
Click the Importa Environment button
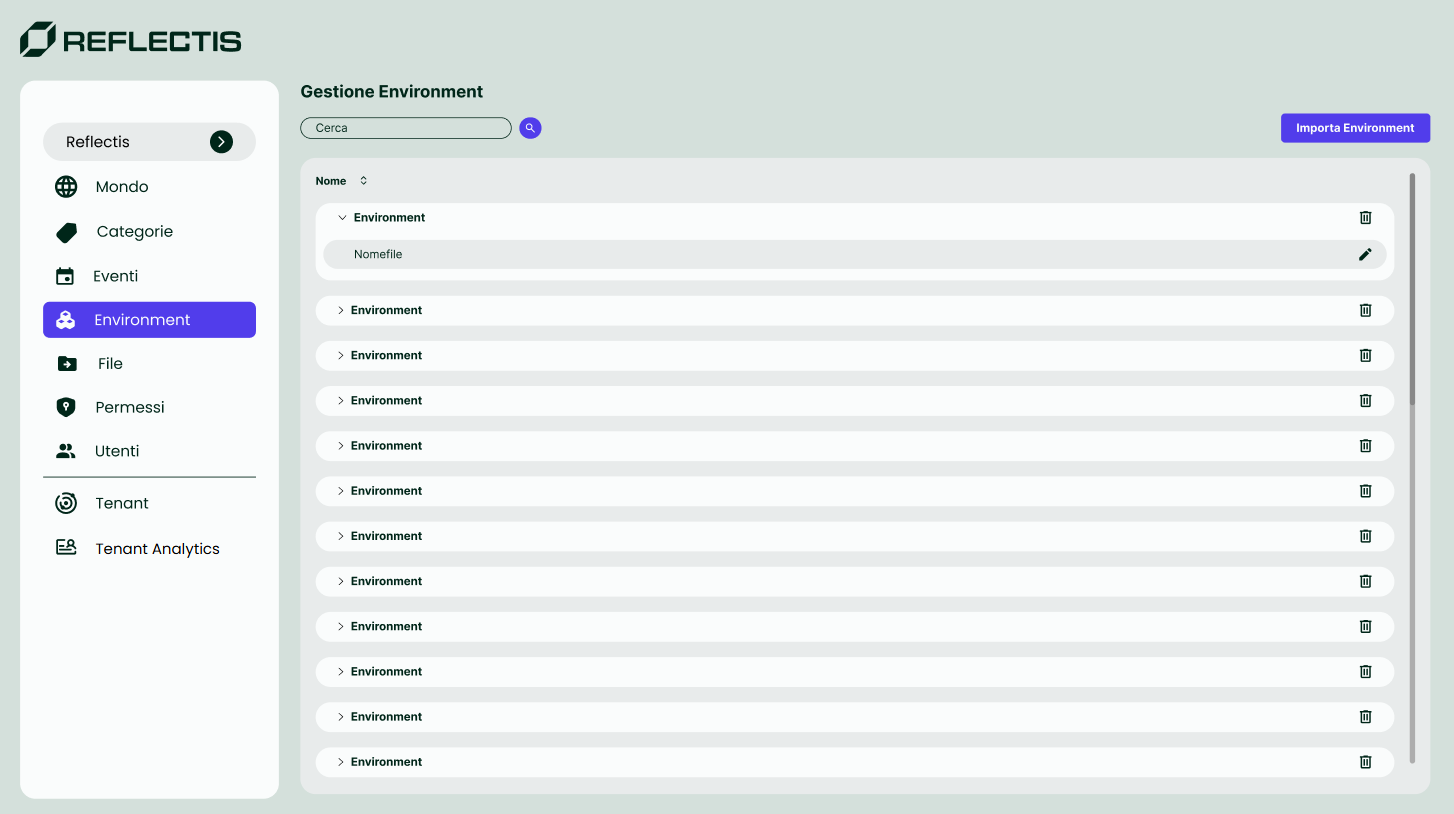(x=1355, y=128)
